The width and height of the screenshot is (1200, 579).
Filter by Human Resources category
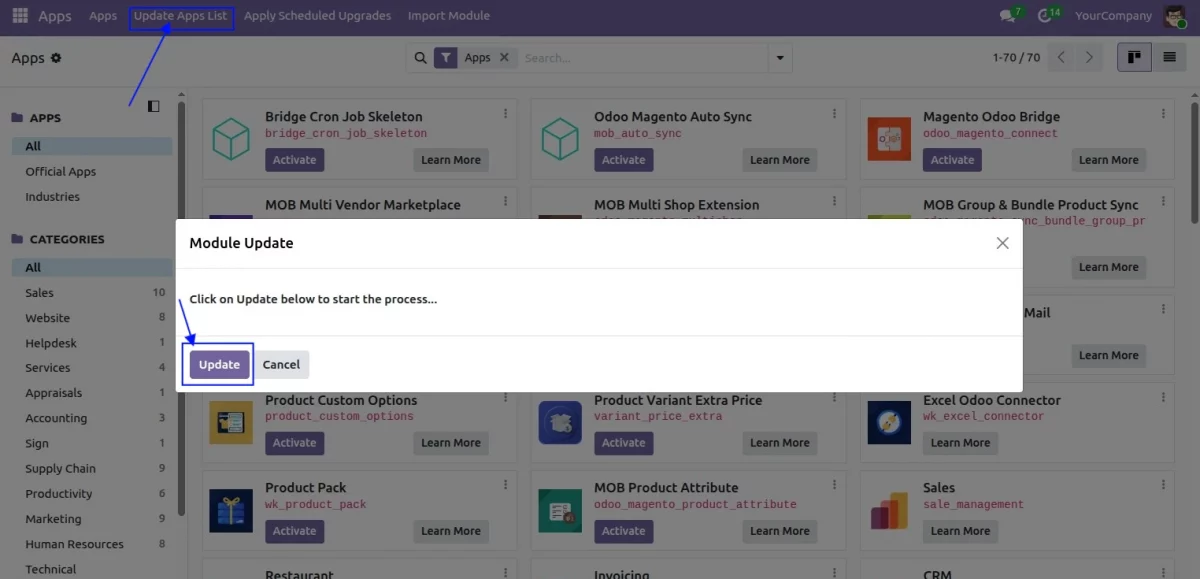[92, 545]
